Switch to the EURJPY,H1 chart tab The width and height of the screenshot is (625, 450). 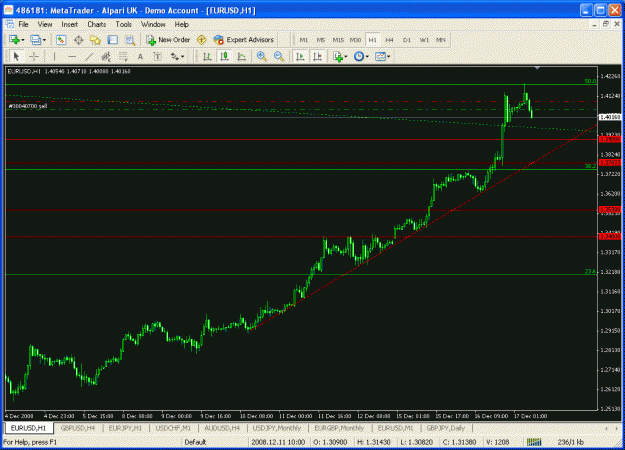(125, 428)
